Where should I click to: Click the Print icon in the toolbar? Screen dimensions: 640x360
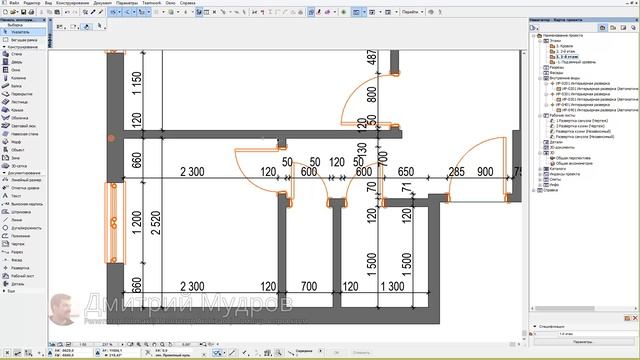31,12
